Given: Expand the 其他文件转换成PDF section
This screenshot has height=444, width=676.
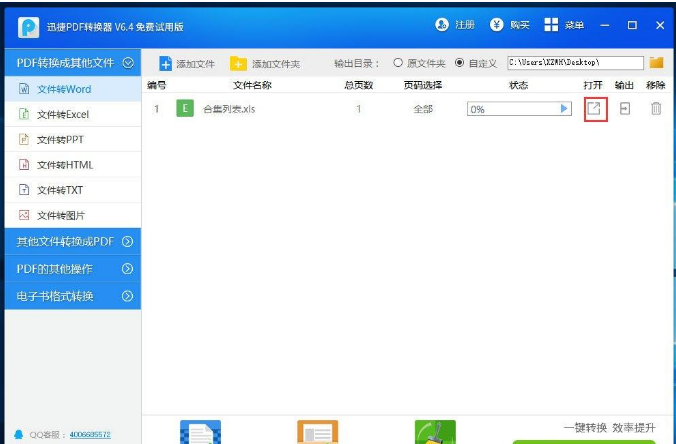Looking at the screenshot, I should 127,242.
